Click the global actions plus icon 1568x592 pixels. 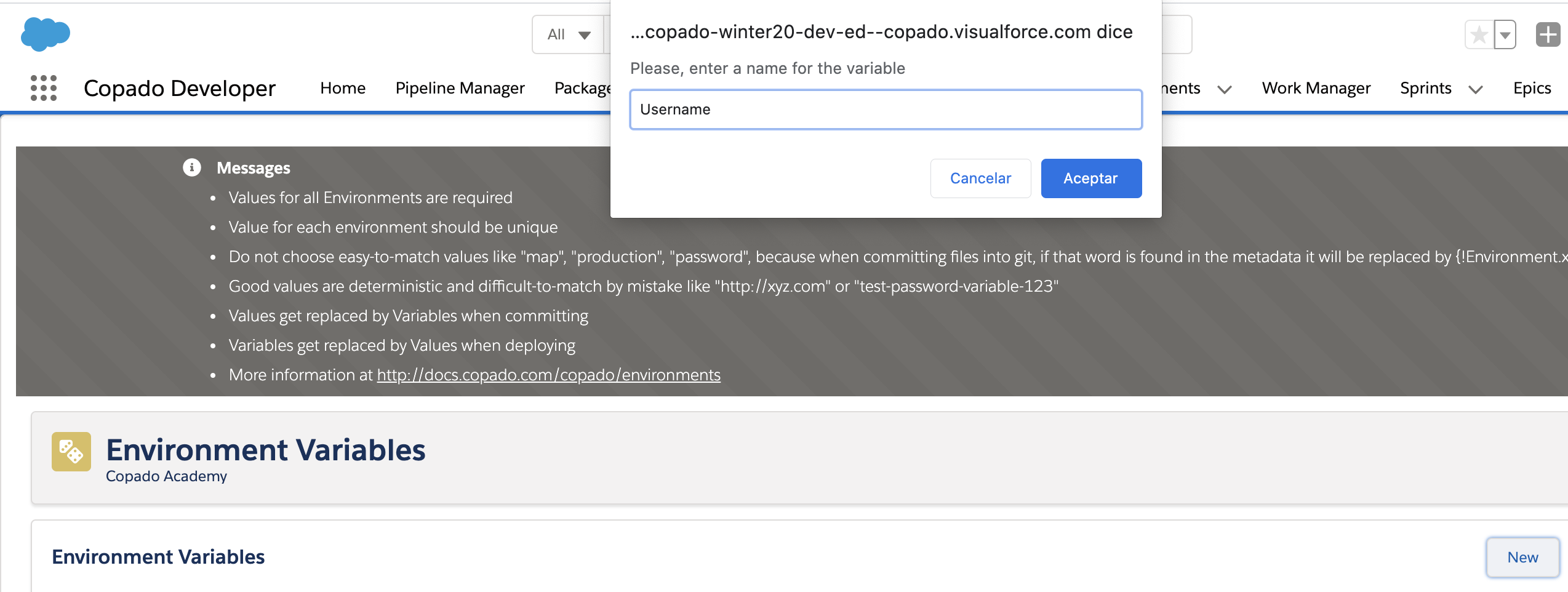tap(1548, 34)
